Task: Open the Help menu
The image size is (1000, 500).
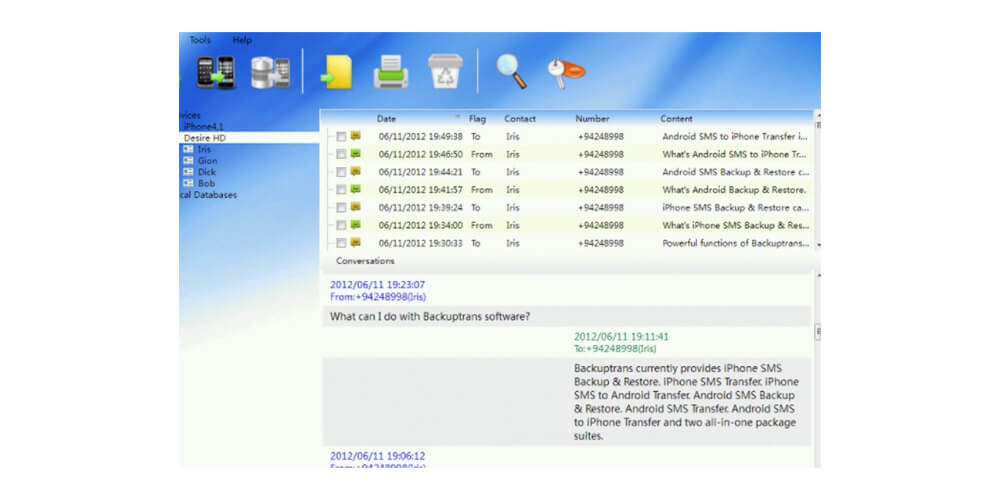Action: pos(242,40)
